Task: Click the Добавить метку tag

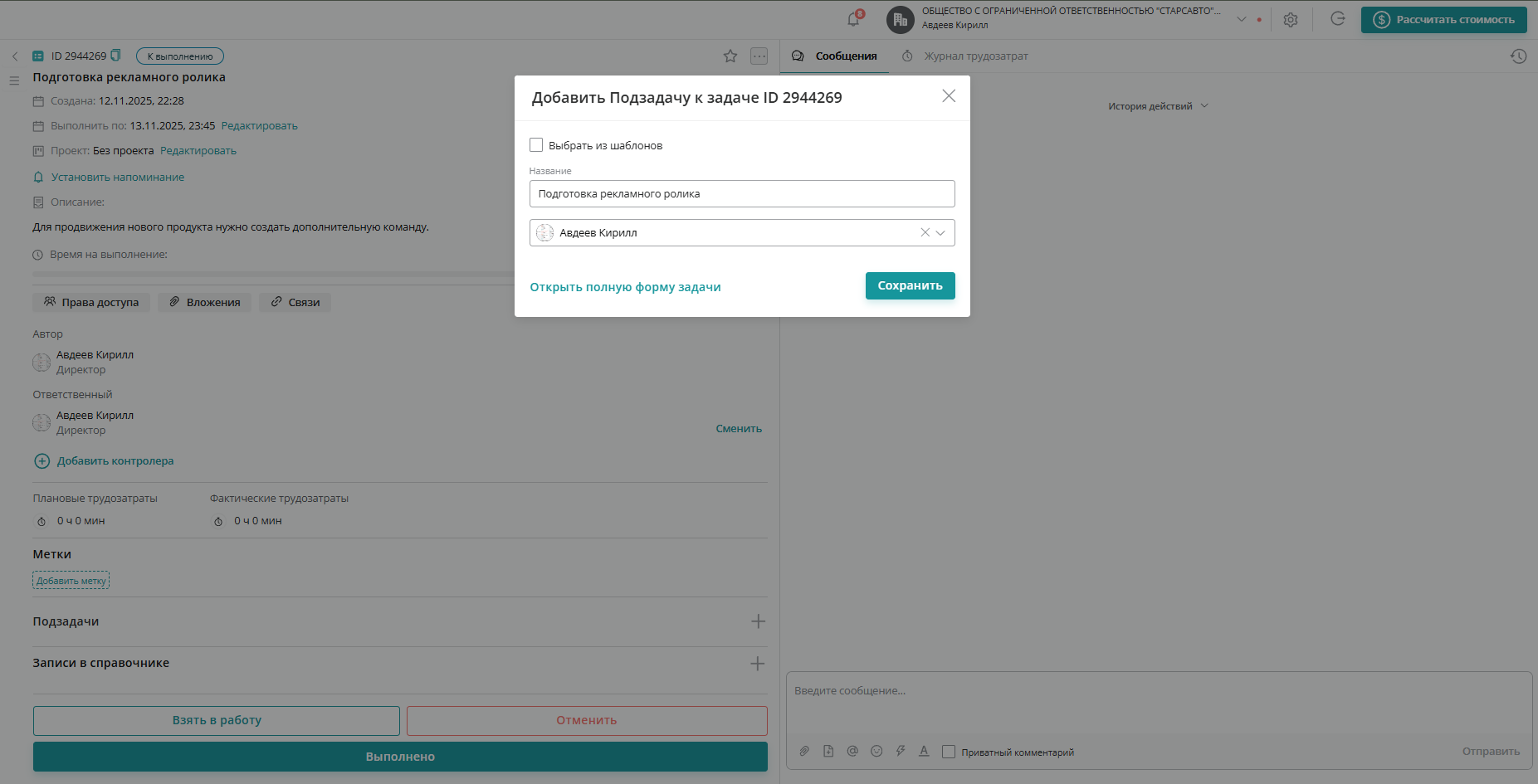Action: click(71, 581)
